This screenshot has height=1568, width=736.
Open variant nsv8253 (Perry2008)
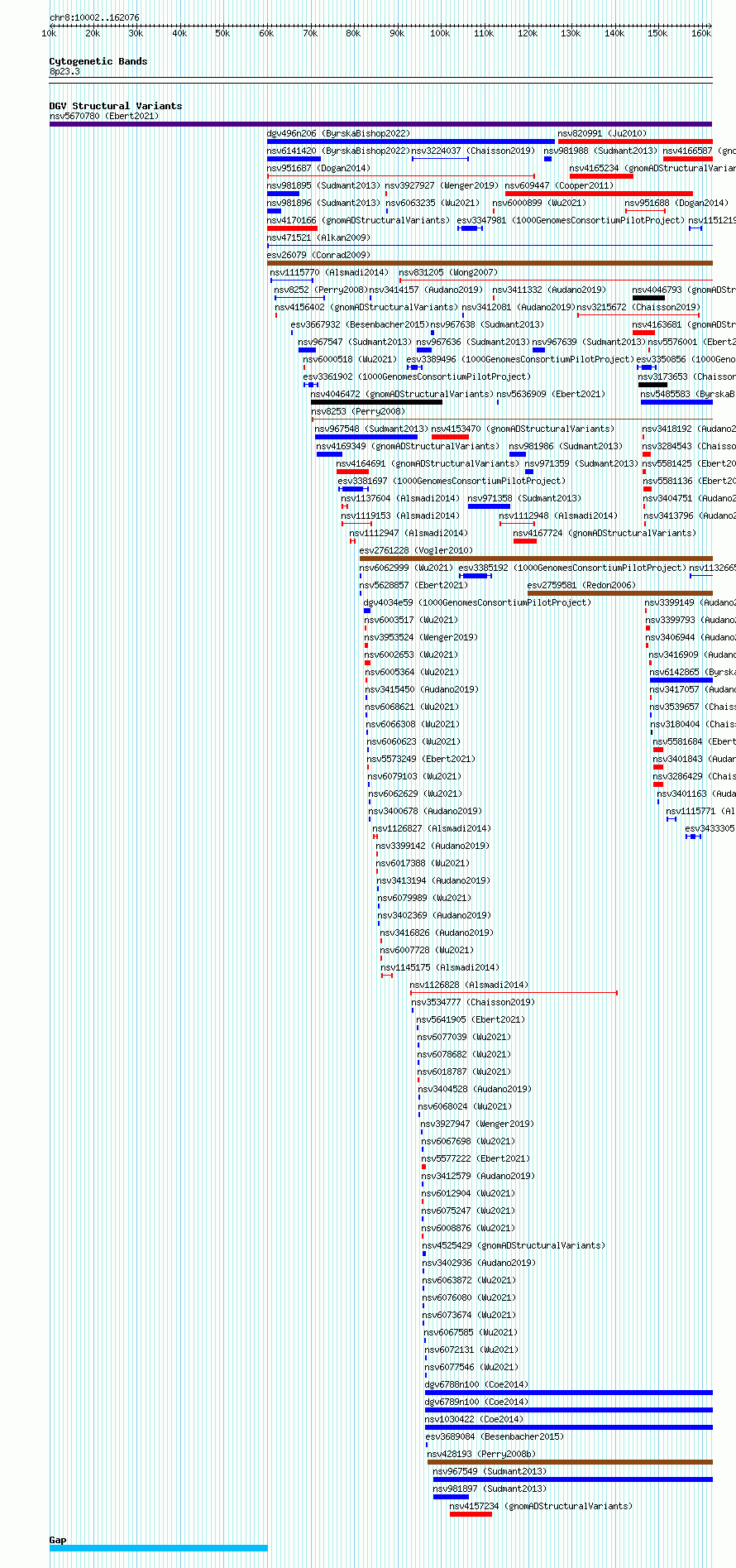[358, 411]
